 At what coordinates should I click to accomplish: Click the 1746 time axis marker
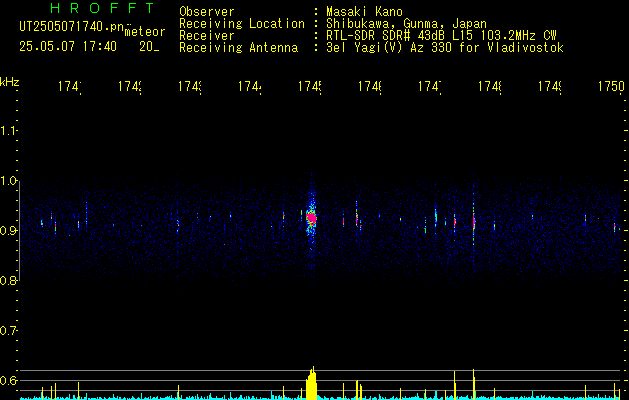[x=370, y=86]
